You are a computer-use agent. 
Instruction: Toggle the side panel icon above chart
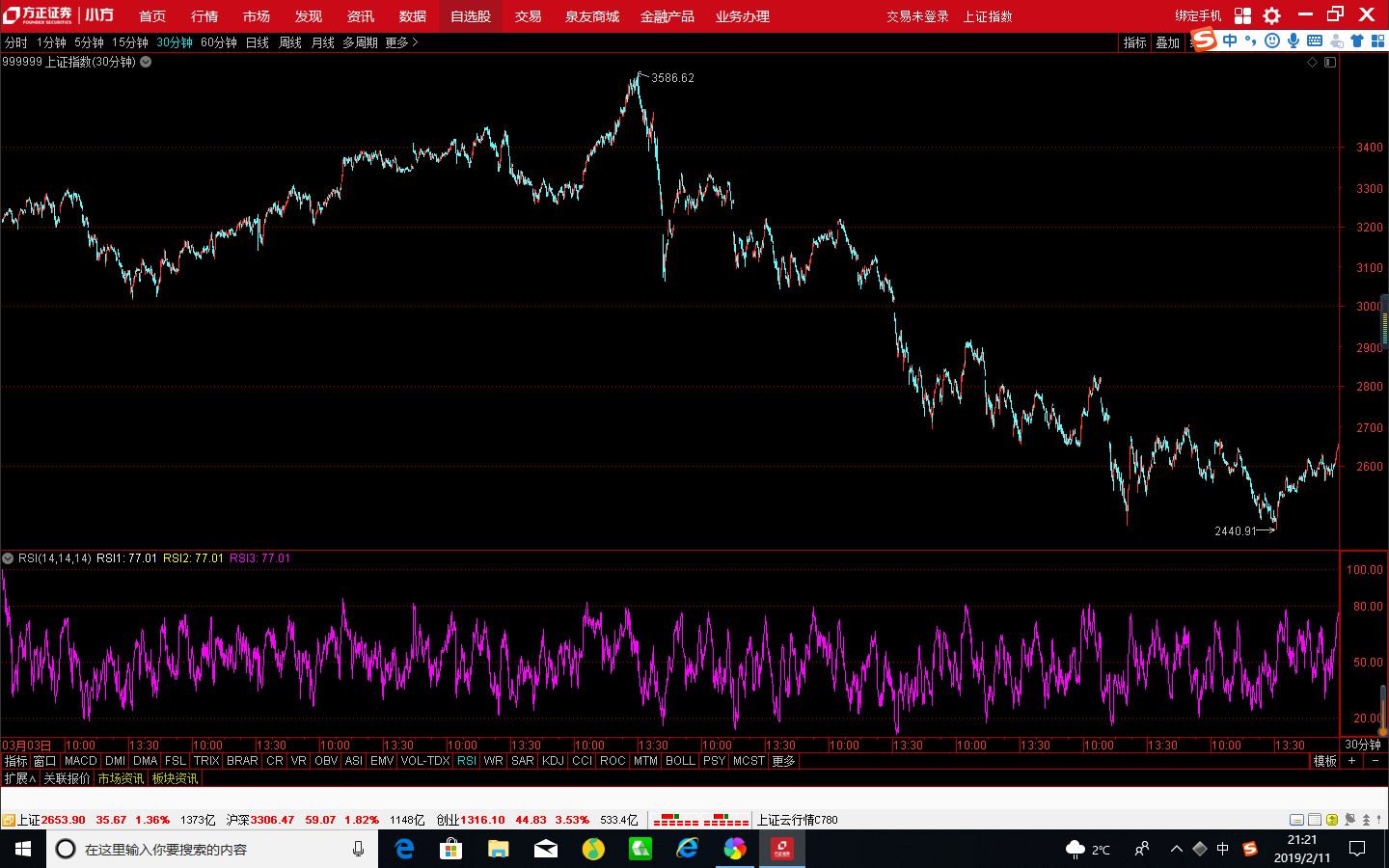1330,62
